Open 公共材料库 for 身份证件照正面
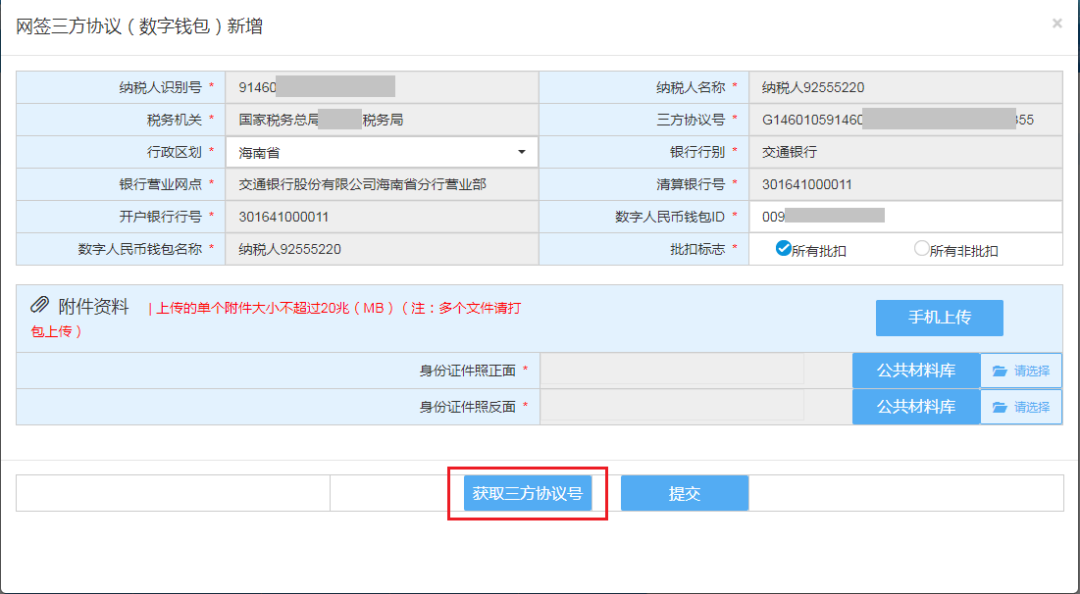 (916, 371)
